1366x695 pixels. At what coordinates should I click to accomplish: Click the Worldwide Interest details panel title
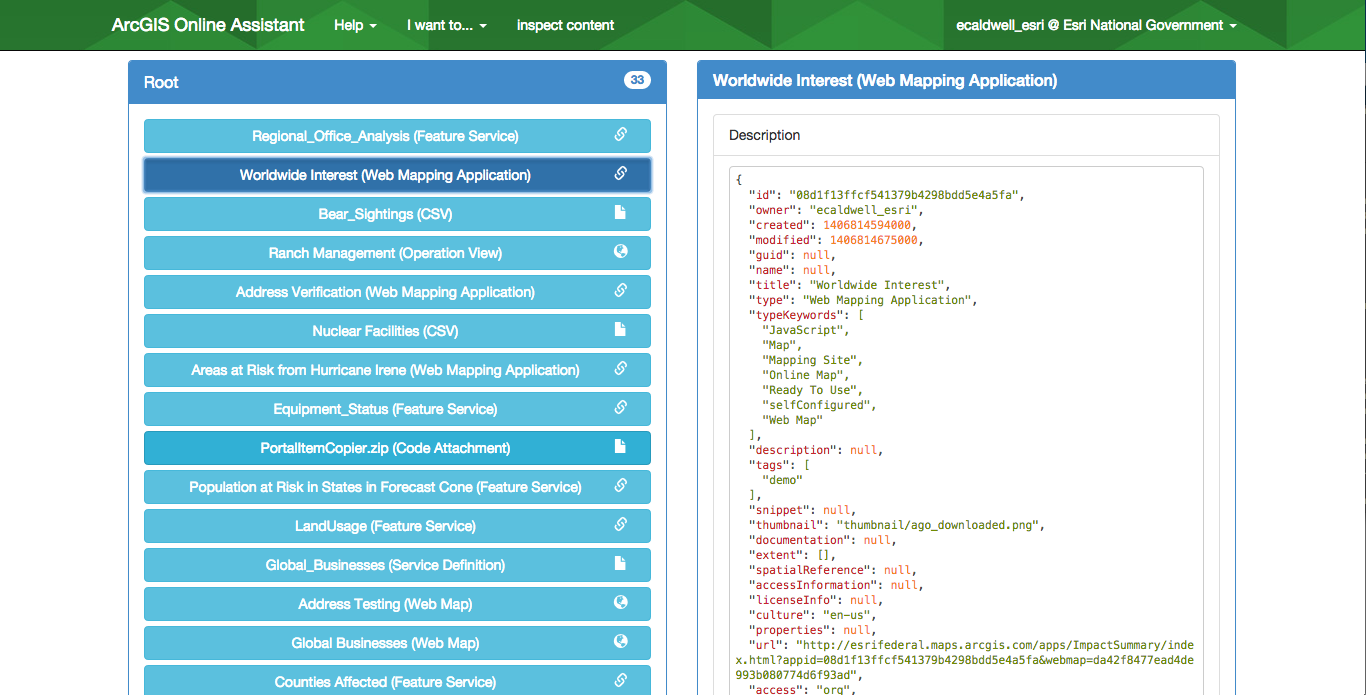[x=885, y=80]
